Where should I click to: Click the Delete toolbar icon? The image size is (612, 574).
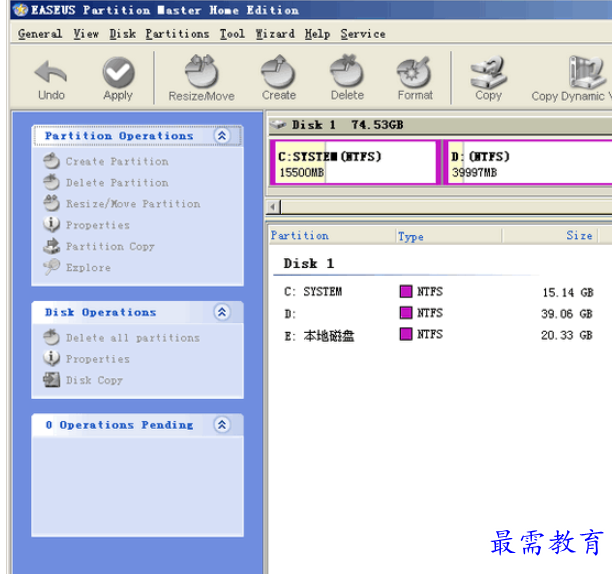pos(347,71)
